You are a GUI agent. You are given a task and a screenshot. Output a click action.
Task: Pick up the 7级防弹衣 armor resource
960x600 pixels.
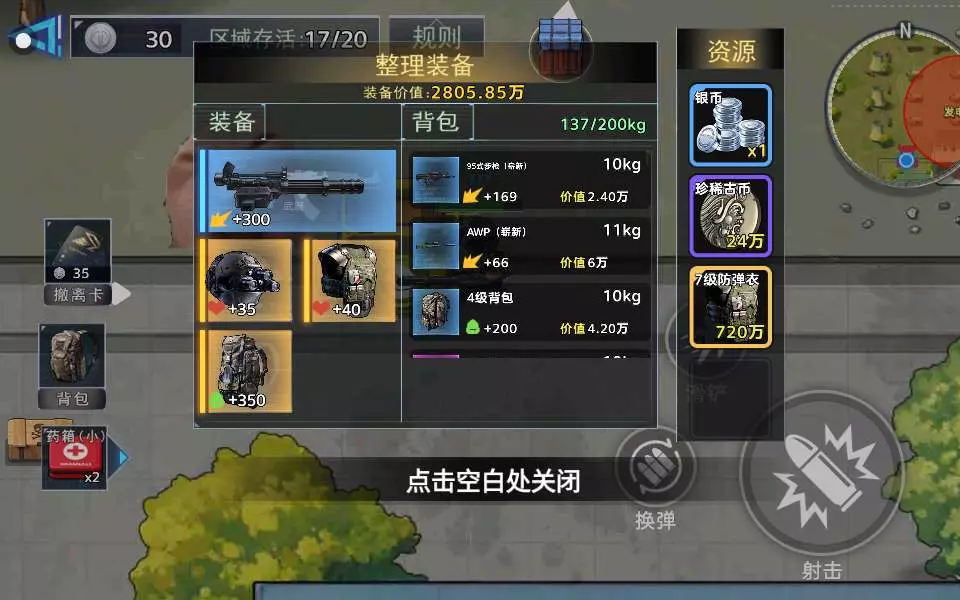click(730, 307)
